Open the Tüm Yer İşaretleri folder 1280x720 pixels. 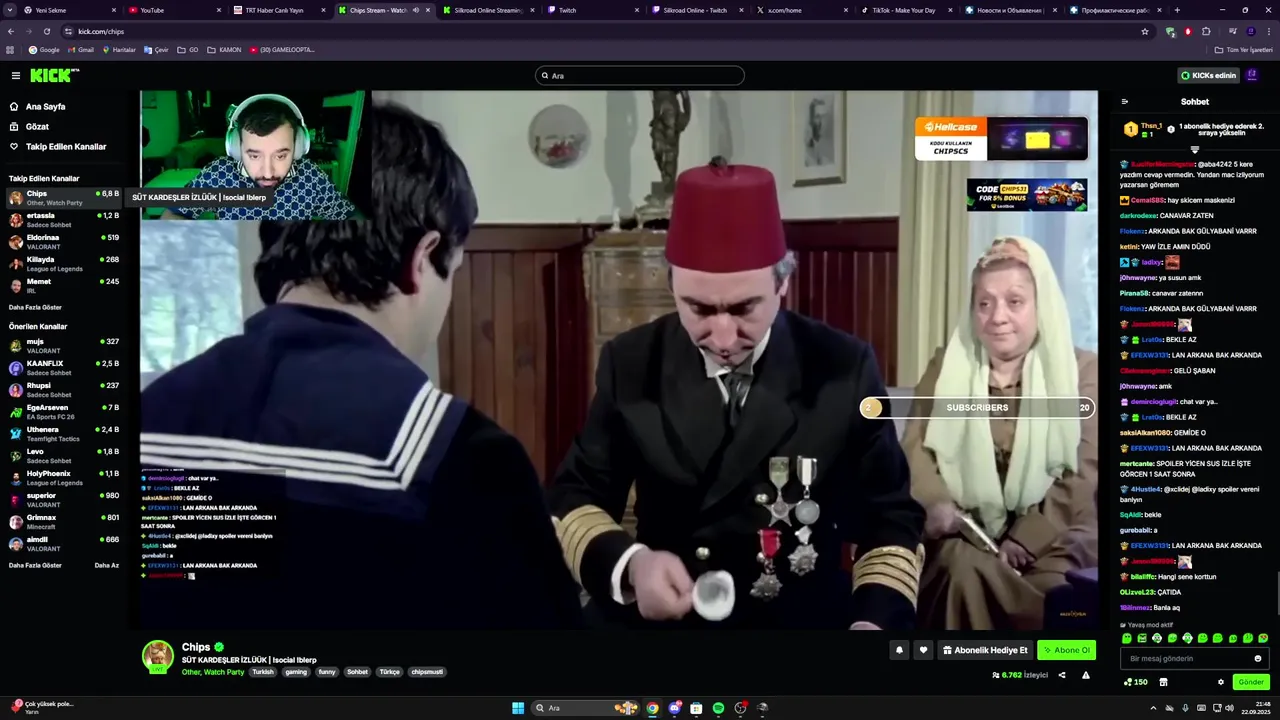click(1244, 50)
